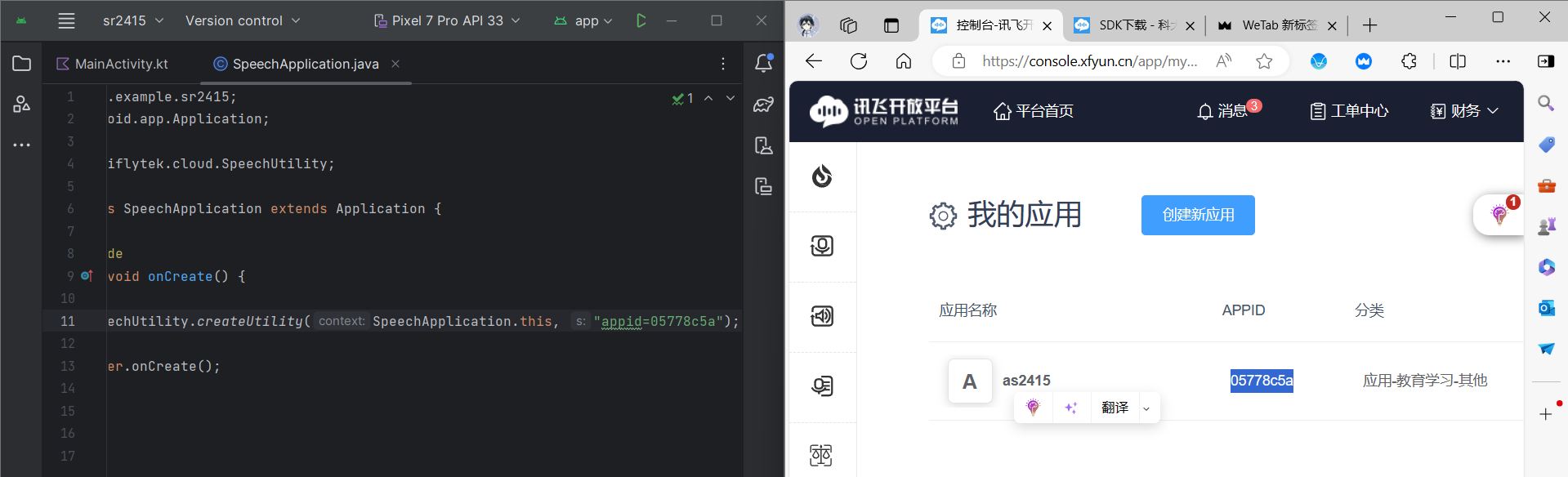Image resolution: width=1568 pixels, height=477 pixels.
Task: Open Edge split screen view
Action: (x=1458, y=61)
